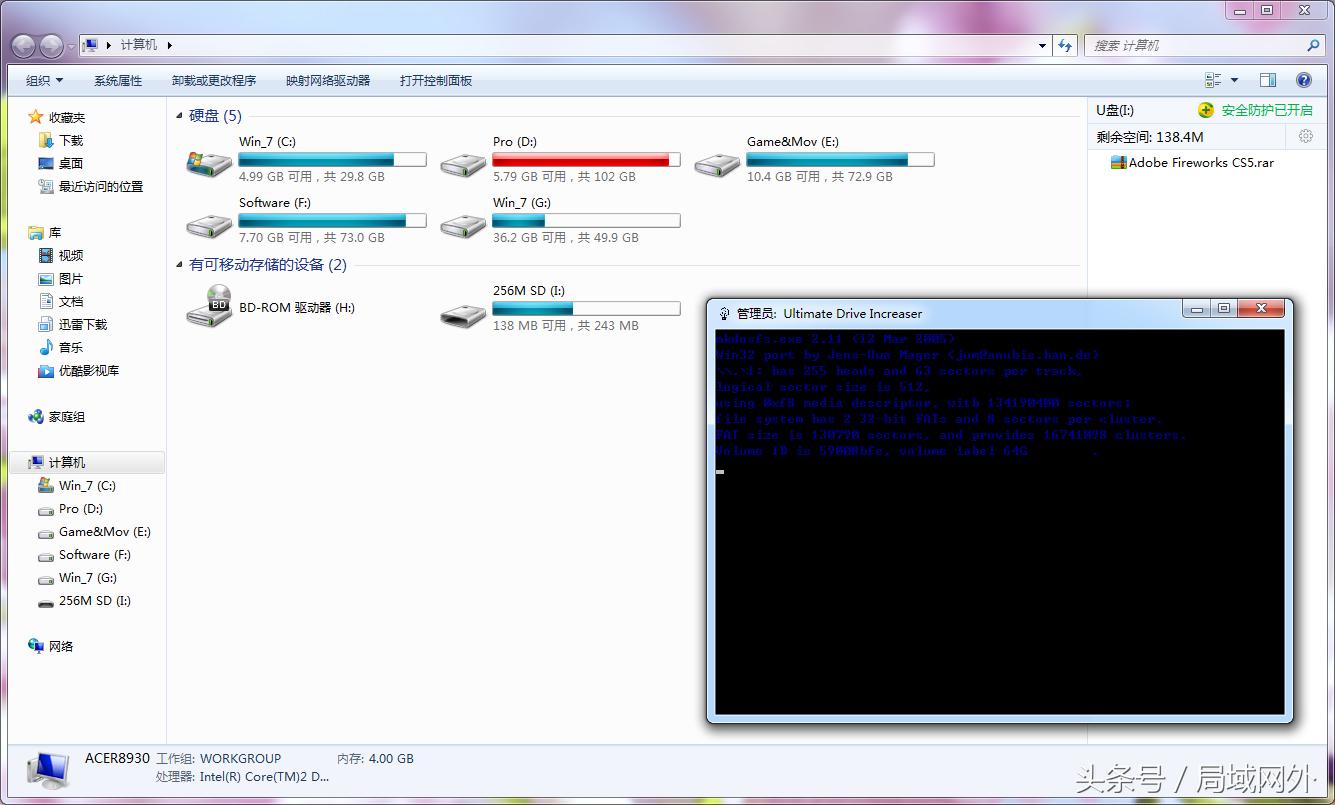Click the change view icon in the toolbar
This screenshot has height=805, width=1335.
1214,80
